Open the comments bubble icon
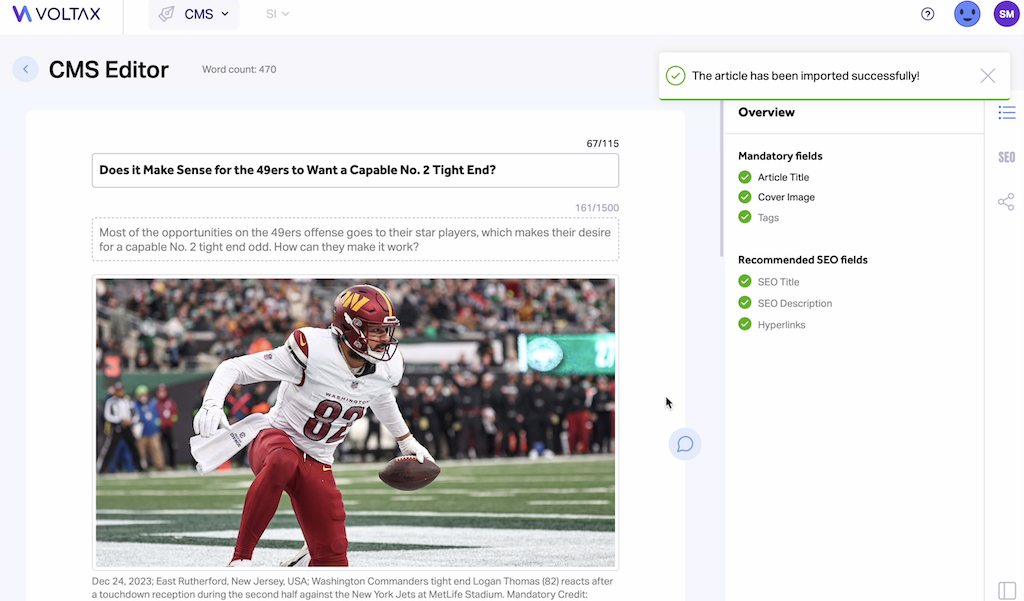1024x601 pixels. click(685, 444)
